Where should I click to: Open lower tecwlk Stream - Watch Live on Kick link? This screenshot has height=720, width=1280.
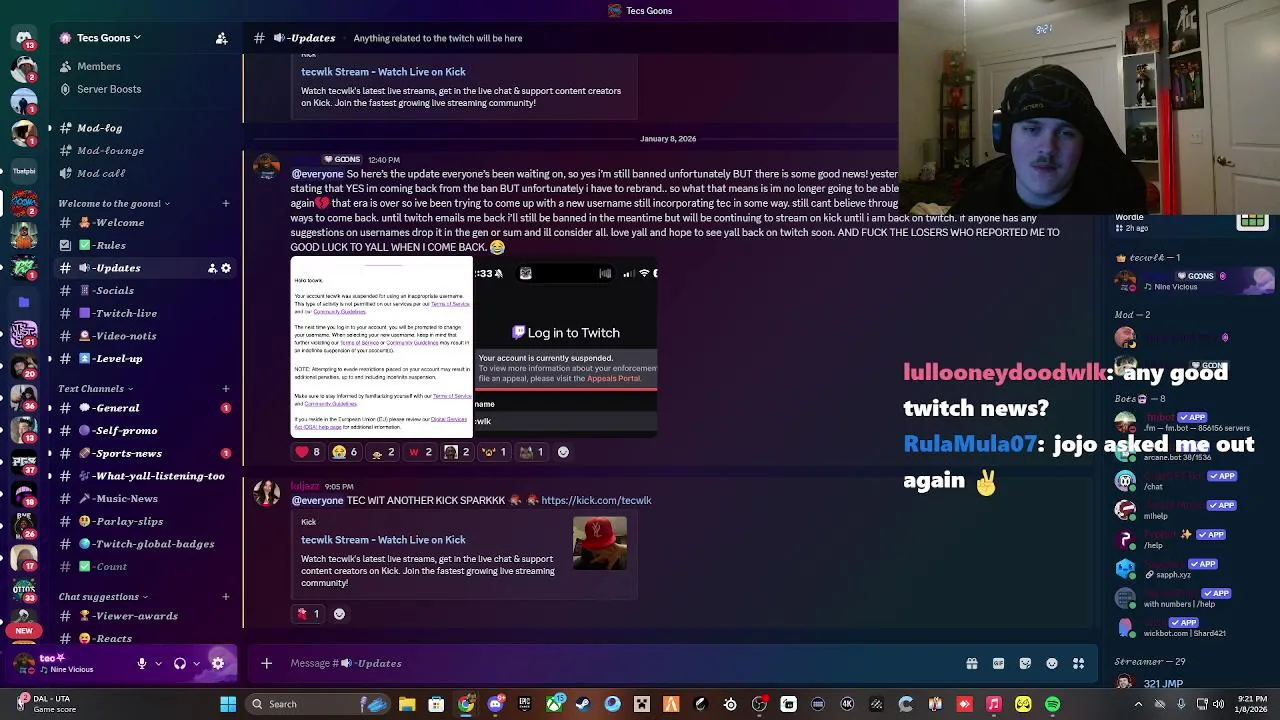pyautogui.click(x=383, y=540)
